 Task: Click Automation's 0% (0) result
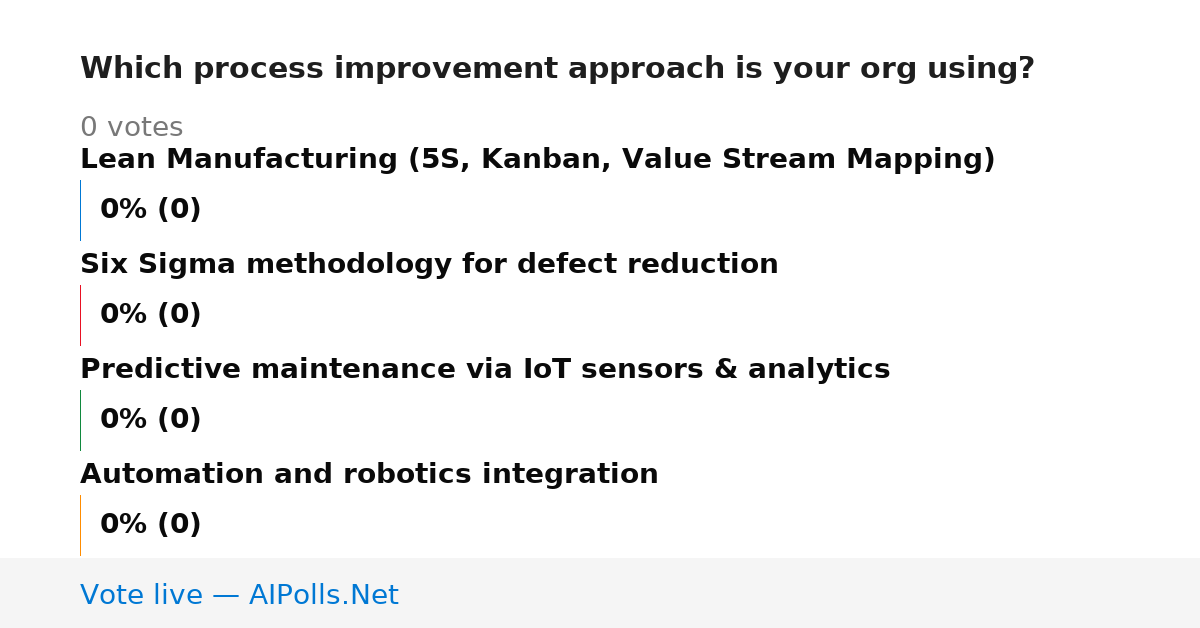click(x=150, y=525)
